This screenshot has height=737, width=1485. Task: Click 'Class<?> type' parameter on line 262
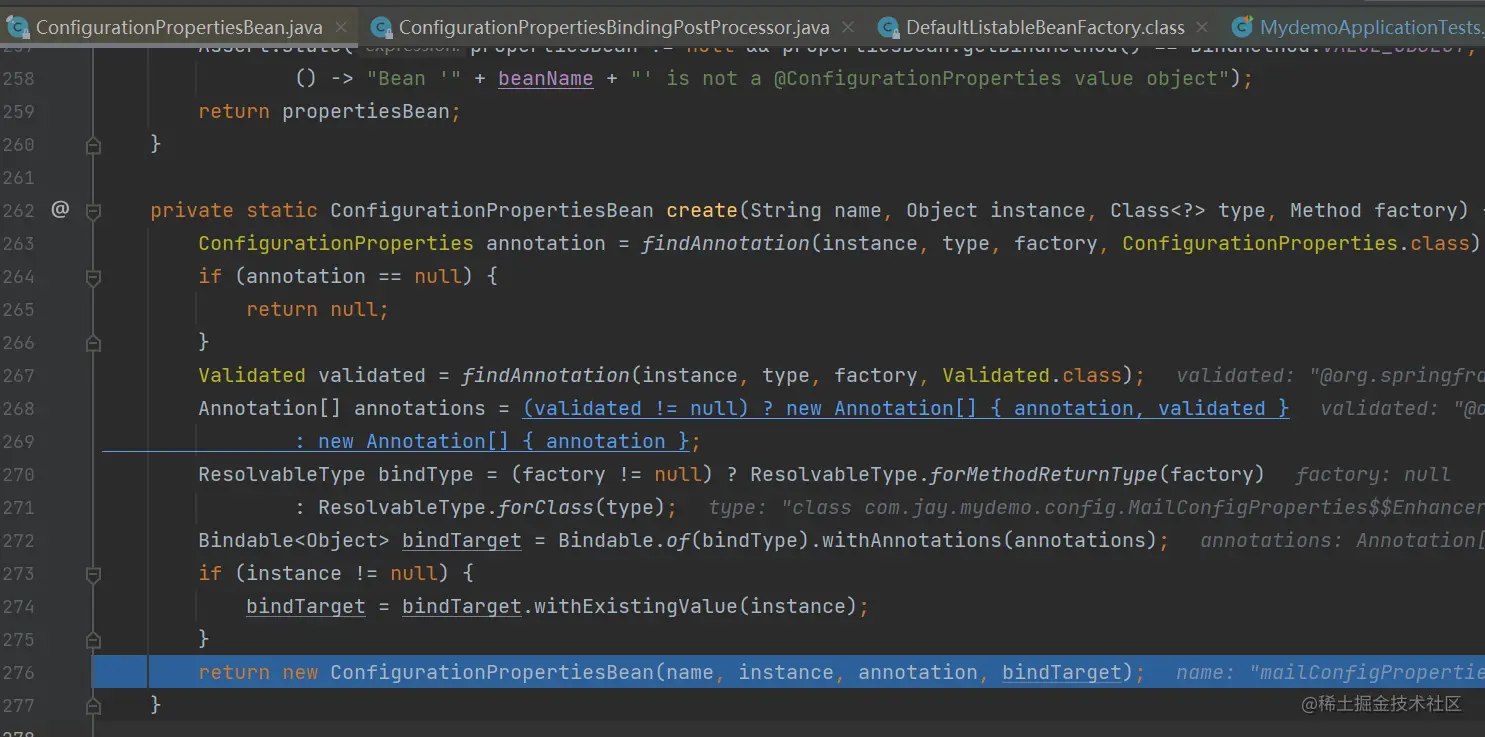click(x=1188, y=210)
